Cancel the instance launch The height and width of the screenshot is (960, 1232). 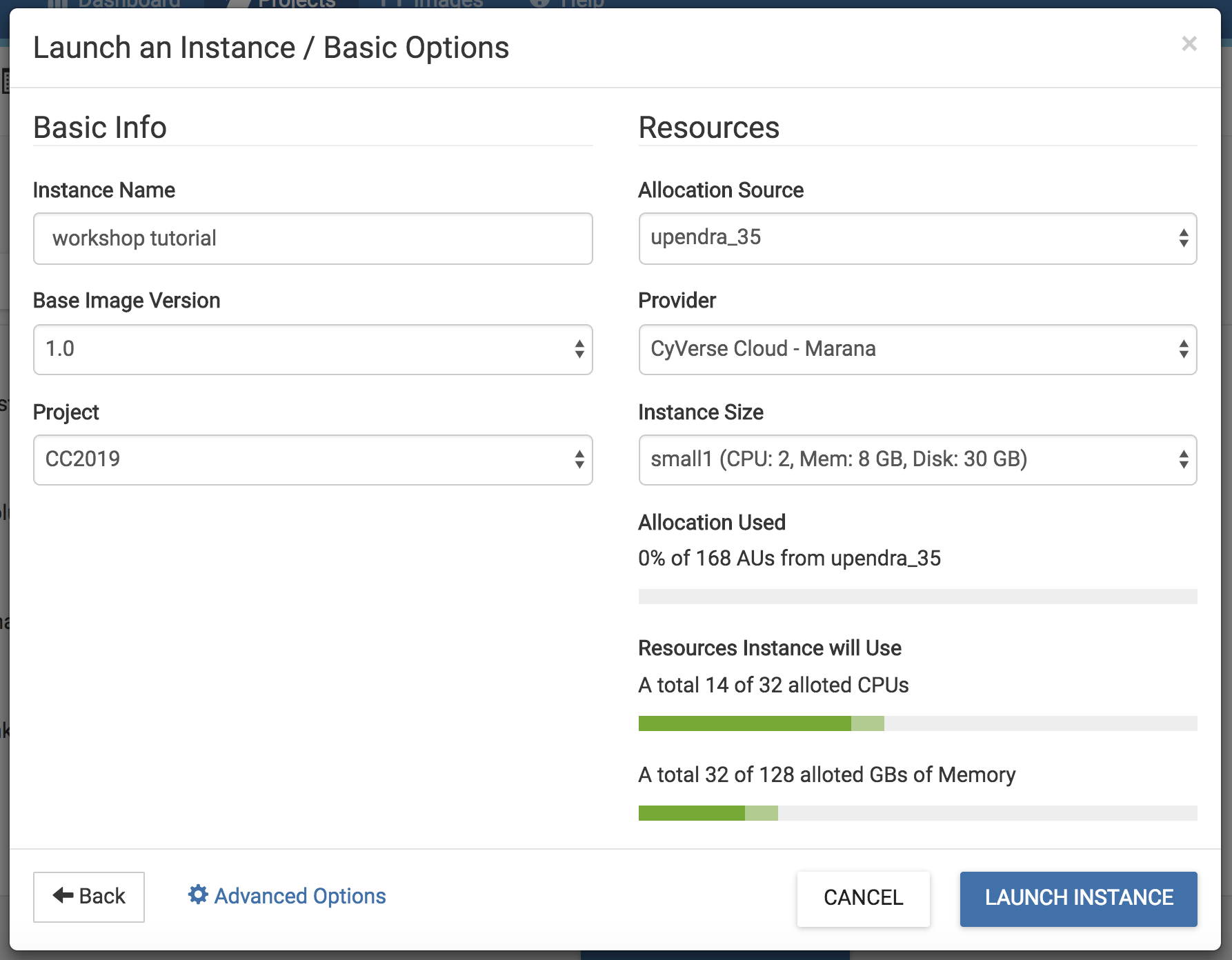[863, 897]
